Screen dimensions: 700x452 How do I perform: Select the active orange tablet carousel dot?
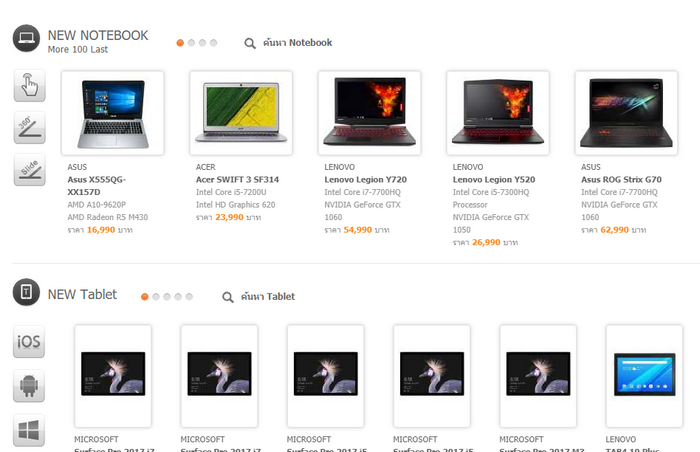click(x=145, y=297)
